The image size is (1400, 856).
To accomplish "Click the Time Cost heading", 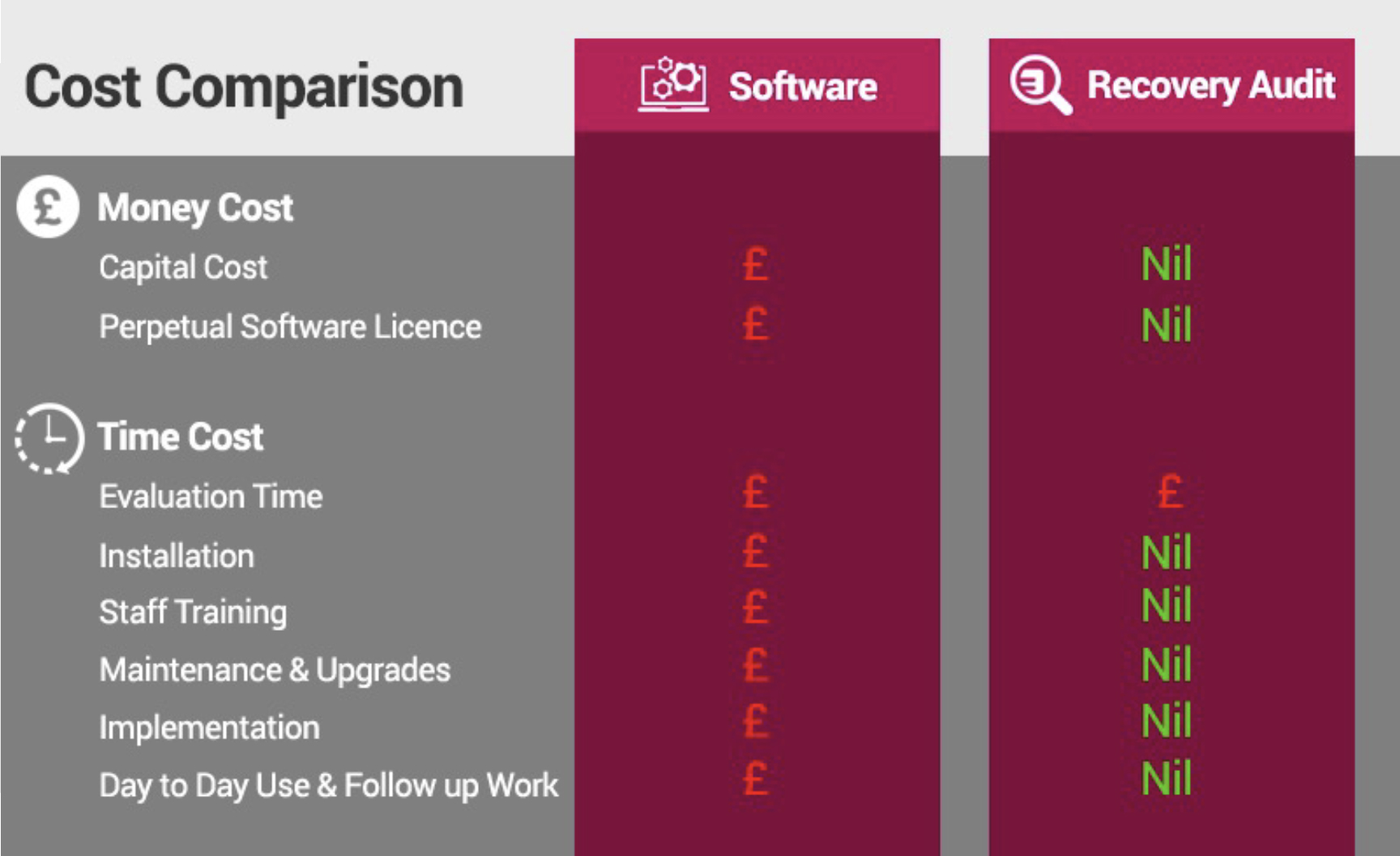I will pyautogui.click(x=181, y=437).
